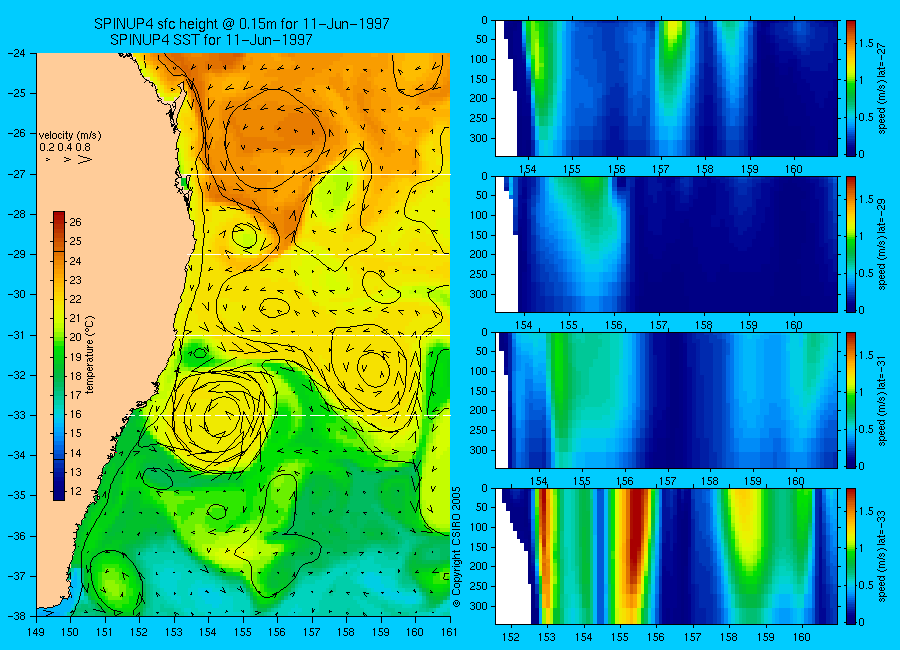Click the largest arrowhead in the velocity legend
The width and height of the screenshot is (900, 650).
coord(84,159)
